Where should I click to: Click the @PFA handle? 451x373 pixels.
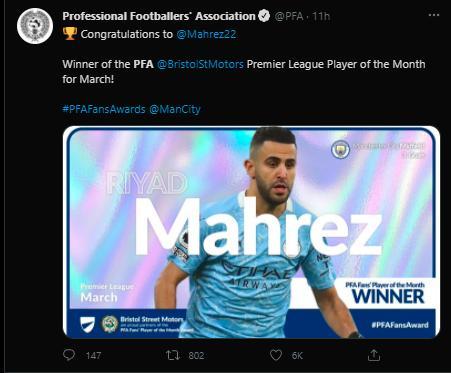(289, 16)
